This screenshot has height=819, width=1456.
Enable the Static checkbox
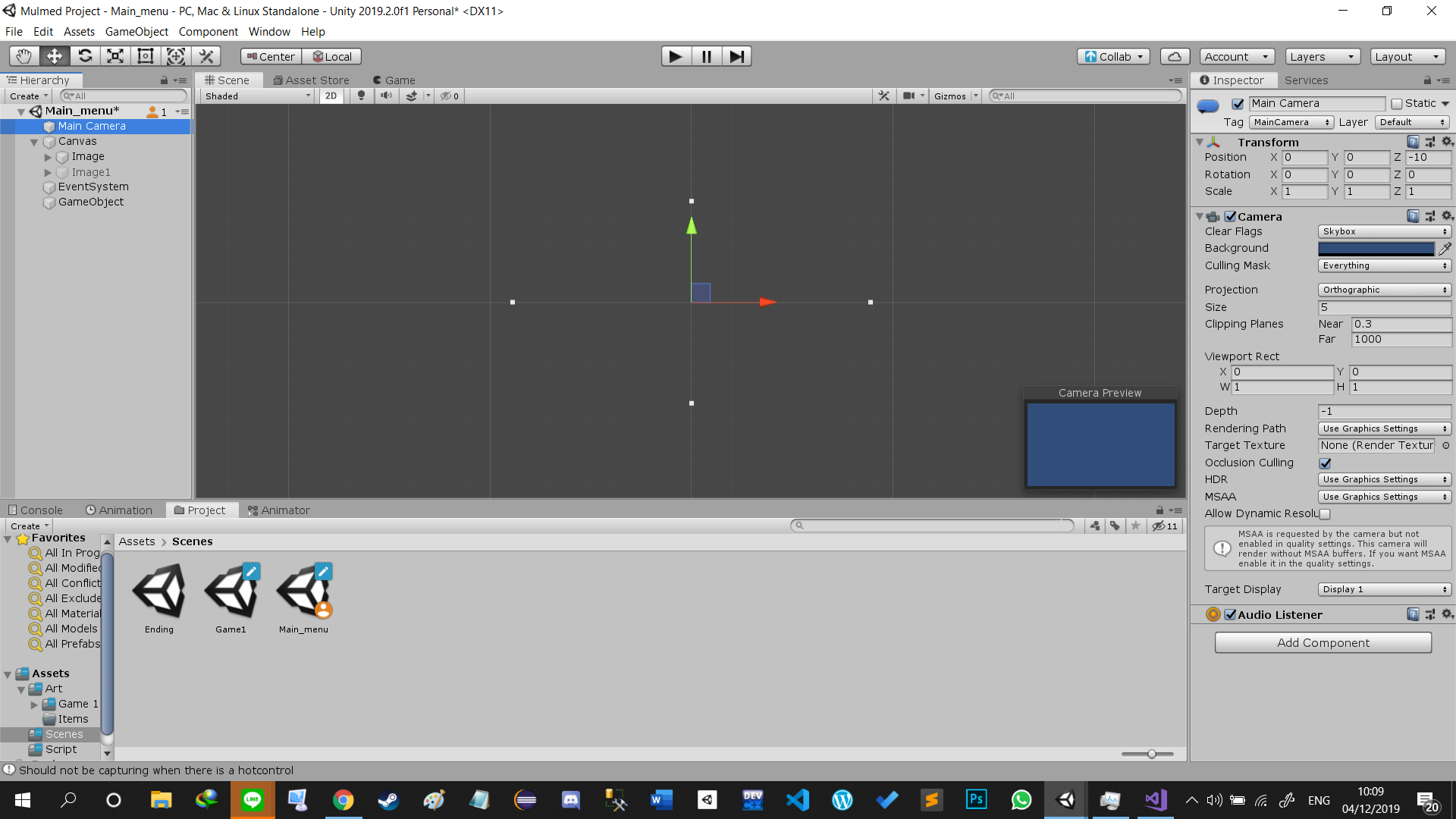(1397, 104)
